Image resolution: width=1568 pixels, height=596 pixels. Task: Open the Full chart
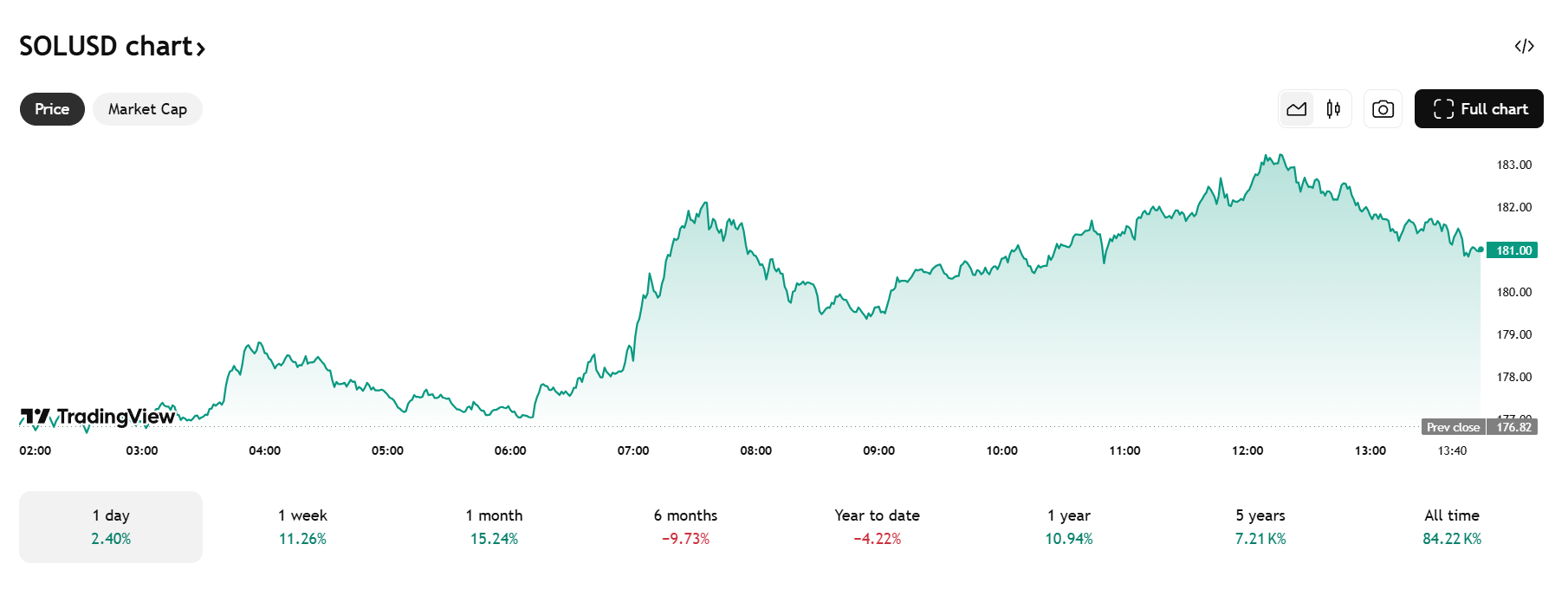pyautogui.click(x=1478, y=108)
